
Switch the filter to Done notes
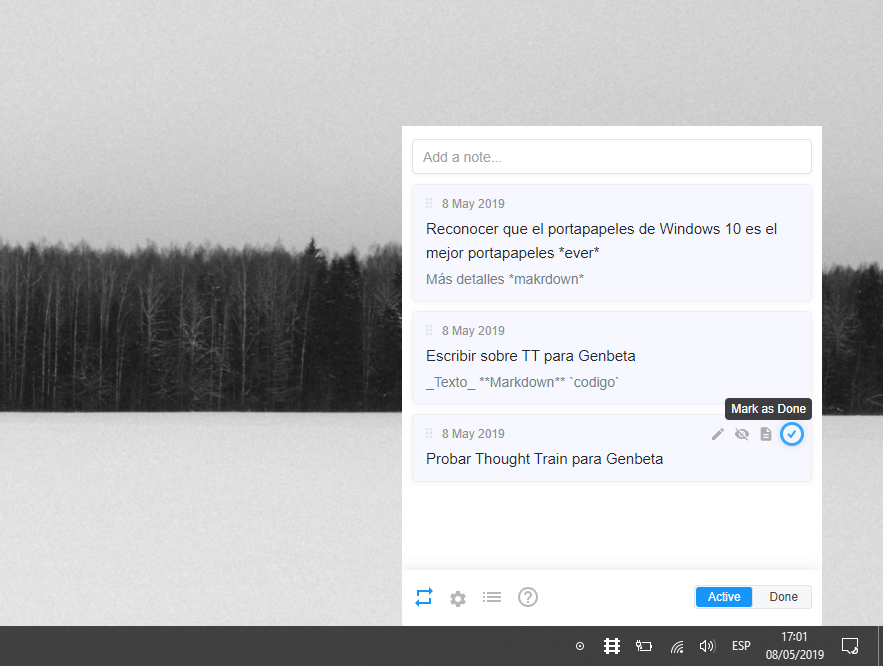(x=782, y=596)
